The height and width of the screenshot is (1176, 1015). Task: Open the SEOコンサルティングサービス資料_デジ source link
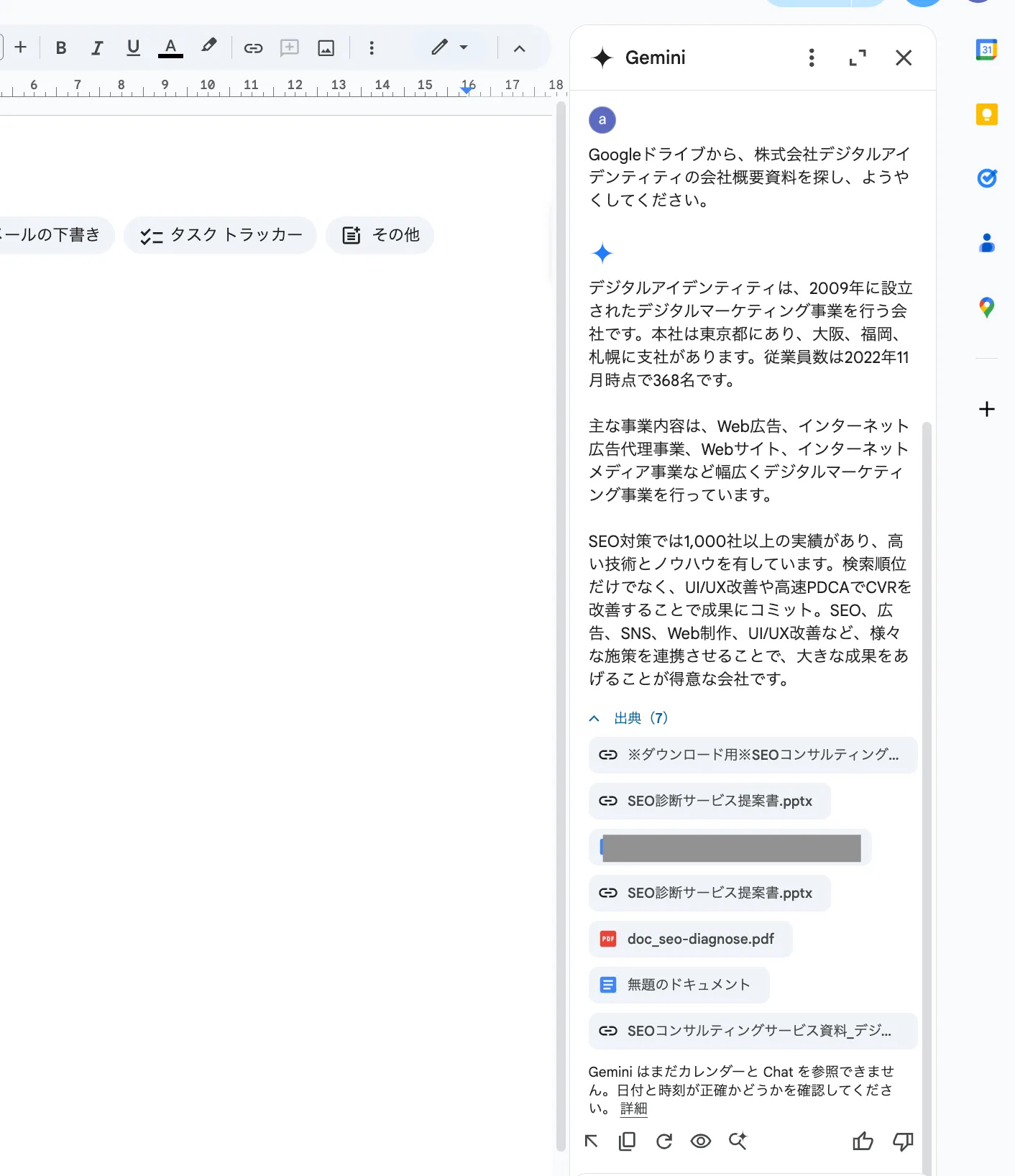click(x=753, y=1031)
